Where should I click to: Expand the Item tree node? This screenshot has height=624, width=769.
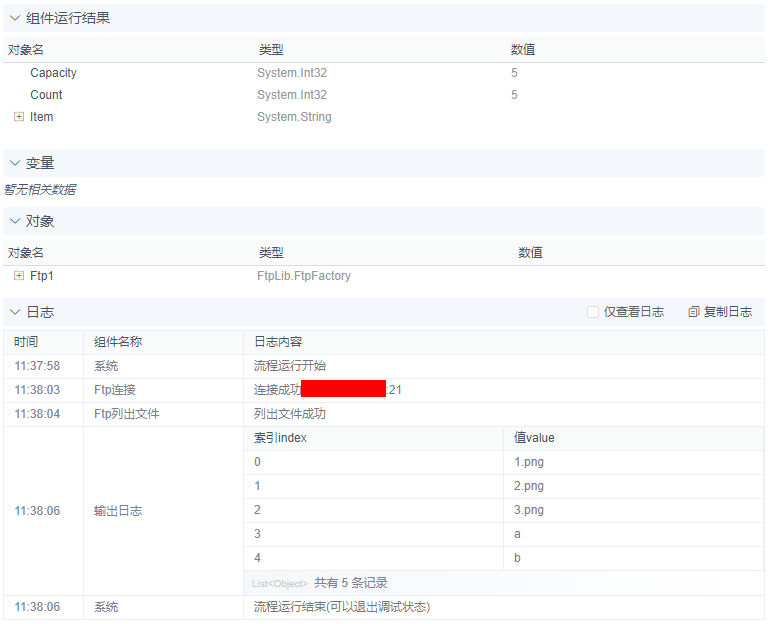pos(19,117)
